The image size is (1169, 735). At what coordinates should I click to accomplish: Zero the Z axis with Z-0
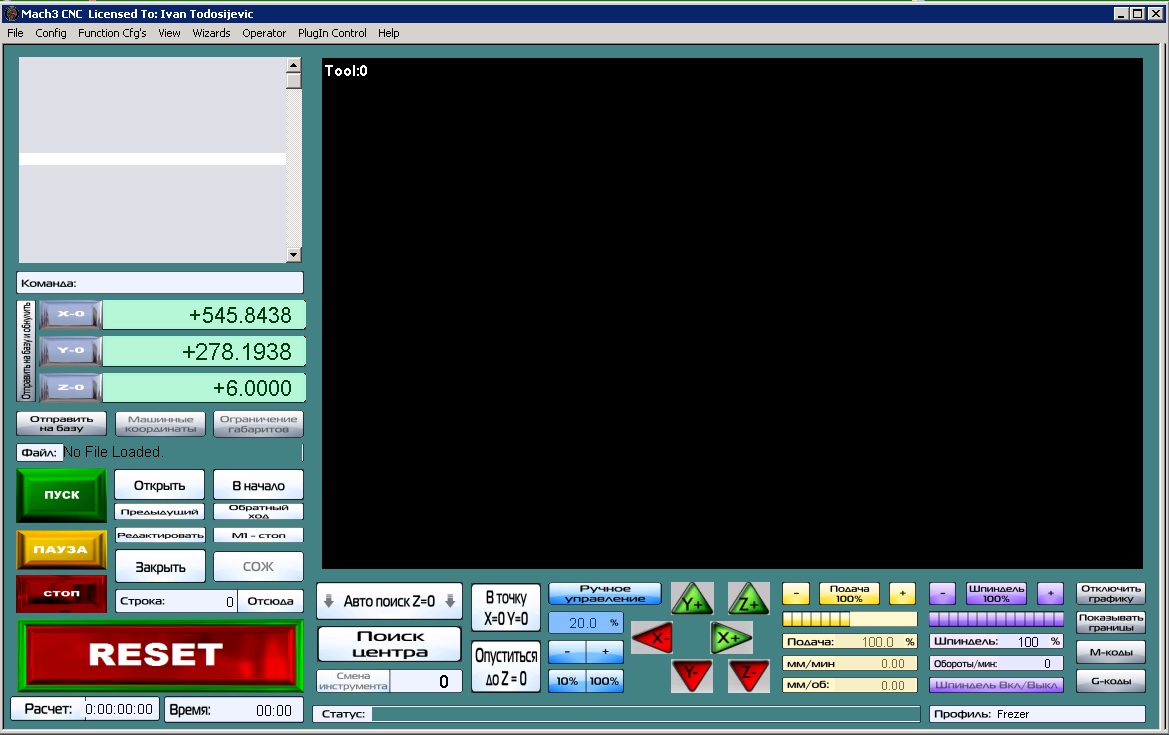click(71, 388)
